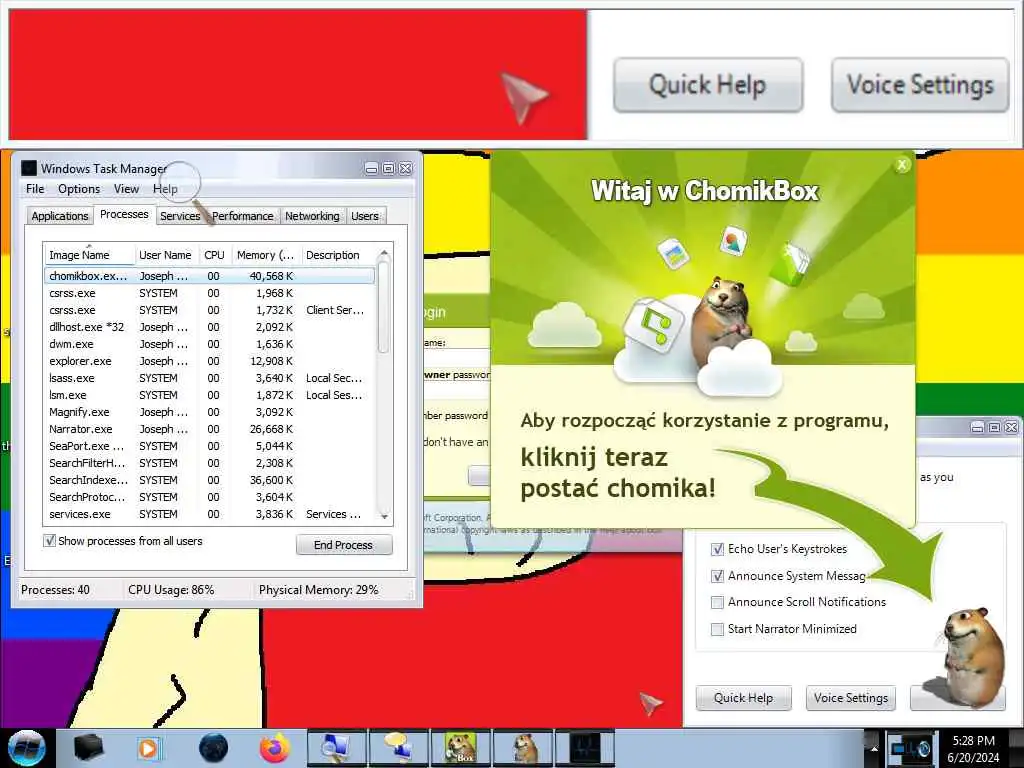Maximize the Windows Task Manager window
The height and width of the screenshot is (768, 1024).
[x=389, y=168]
